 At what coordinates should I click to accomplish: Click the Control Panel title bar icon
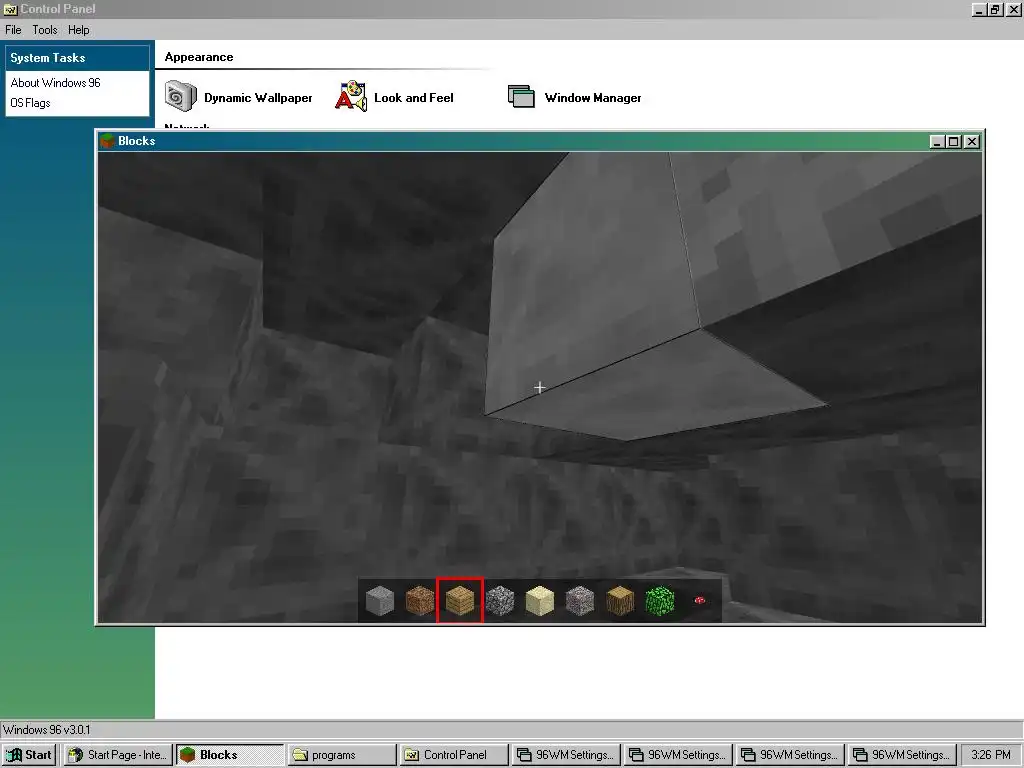(10, 8)
